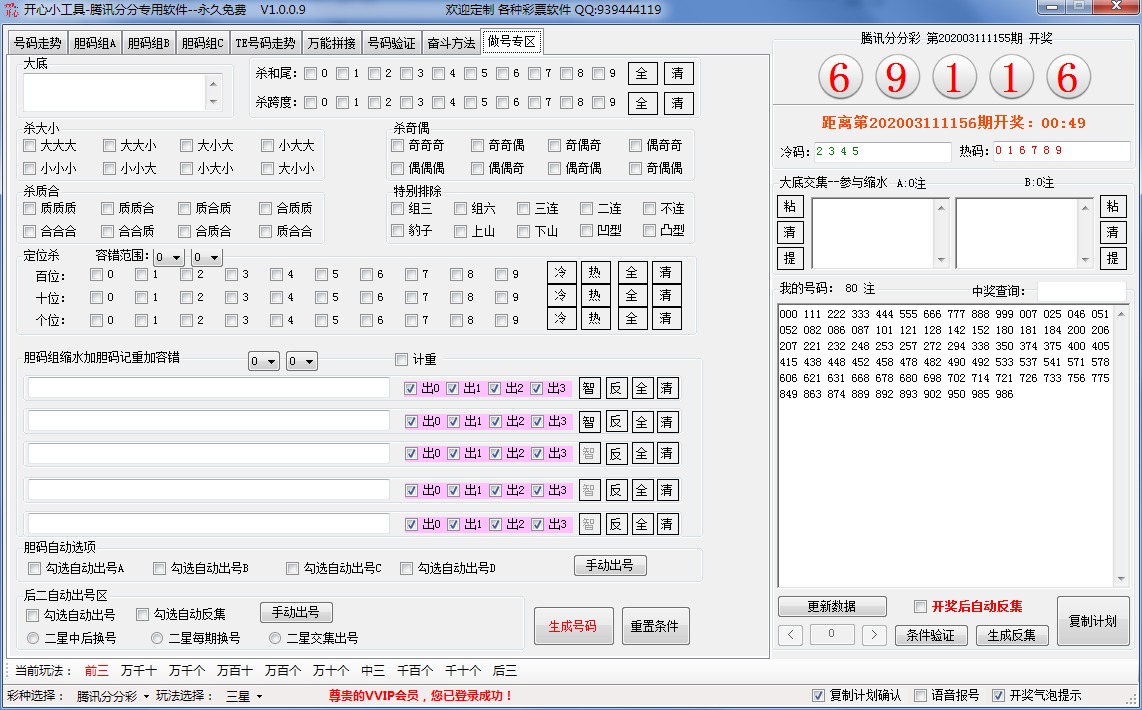Click the red 生成号码 button
1142x710 pixels.
tap(573, 627)
